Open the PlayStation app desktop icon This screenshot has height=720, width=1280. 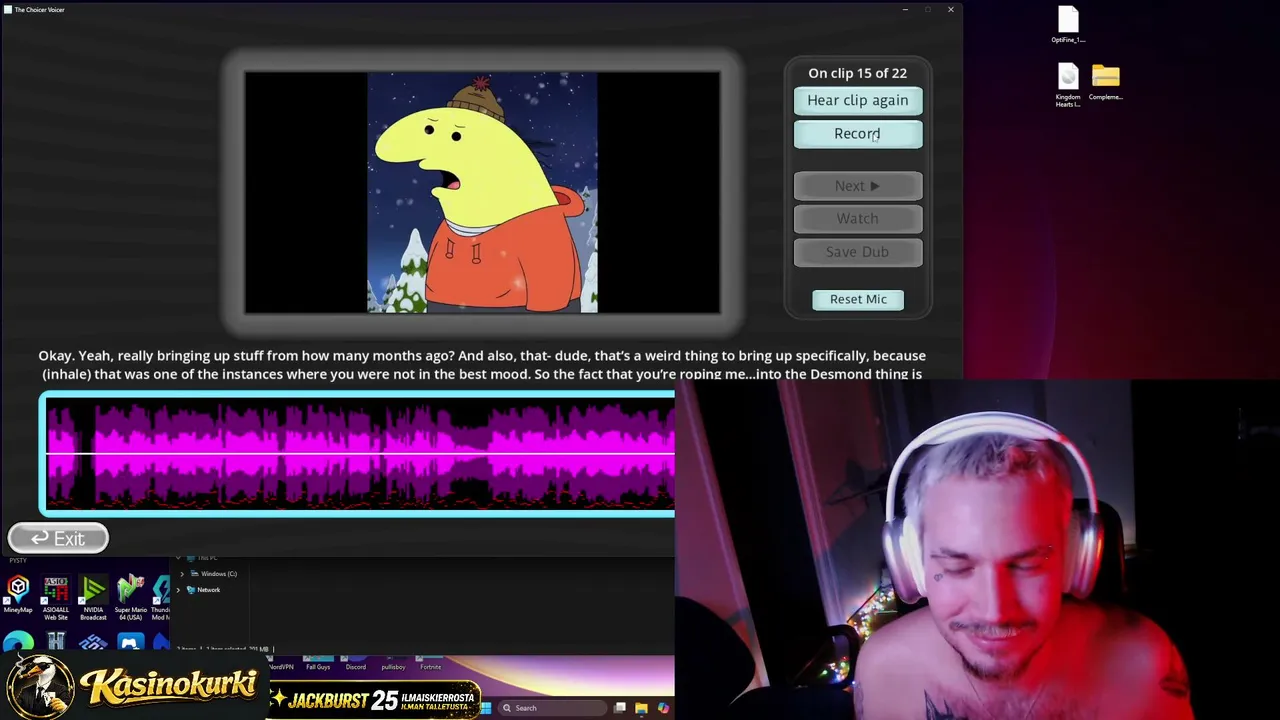(129, 643)
